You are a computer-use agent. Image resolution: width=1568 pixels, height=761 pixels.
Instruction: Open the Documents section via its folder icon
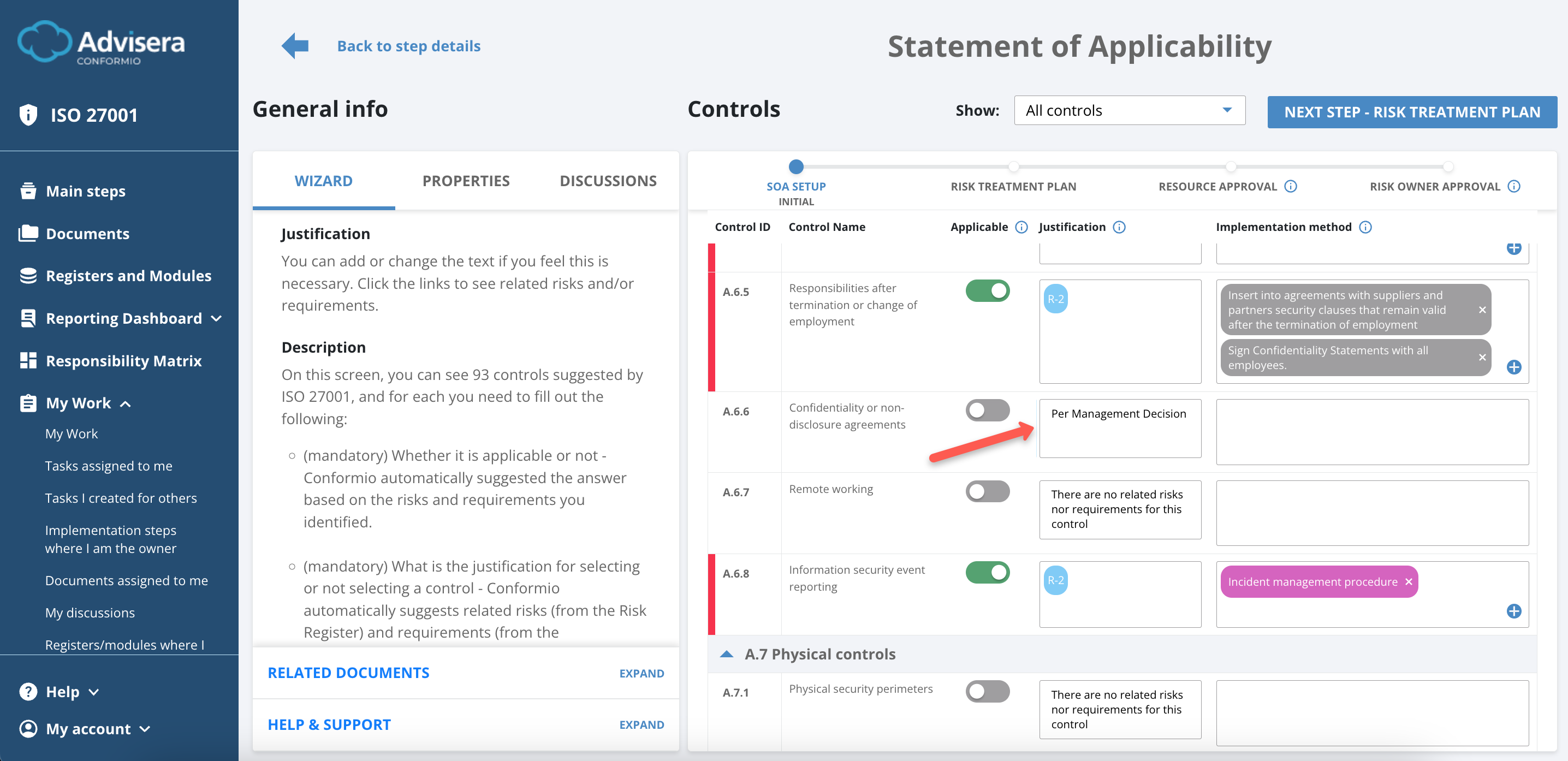click(x=28, y=233)
